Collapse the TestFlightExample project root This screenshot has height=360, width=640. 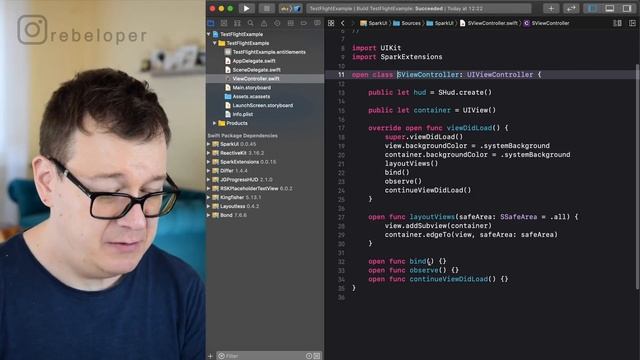click(209, 34)
